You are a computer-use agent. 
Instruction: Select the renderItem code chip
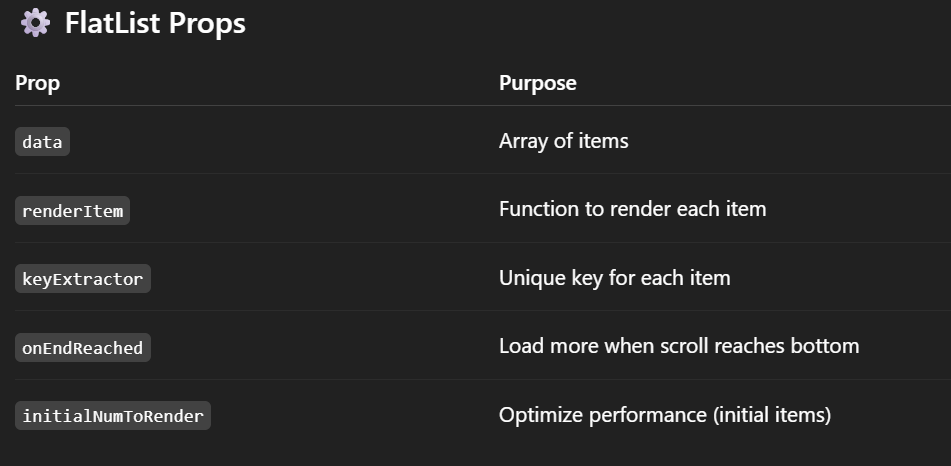coord(72,211)
